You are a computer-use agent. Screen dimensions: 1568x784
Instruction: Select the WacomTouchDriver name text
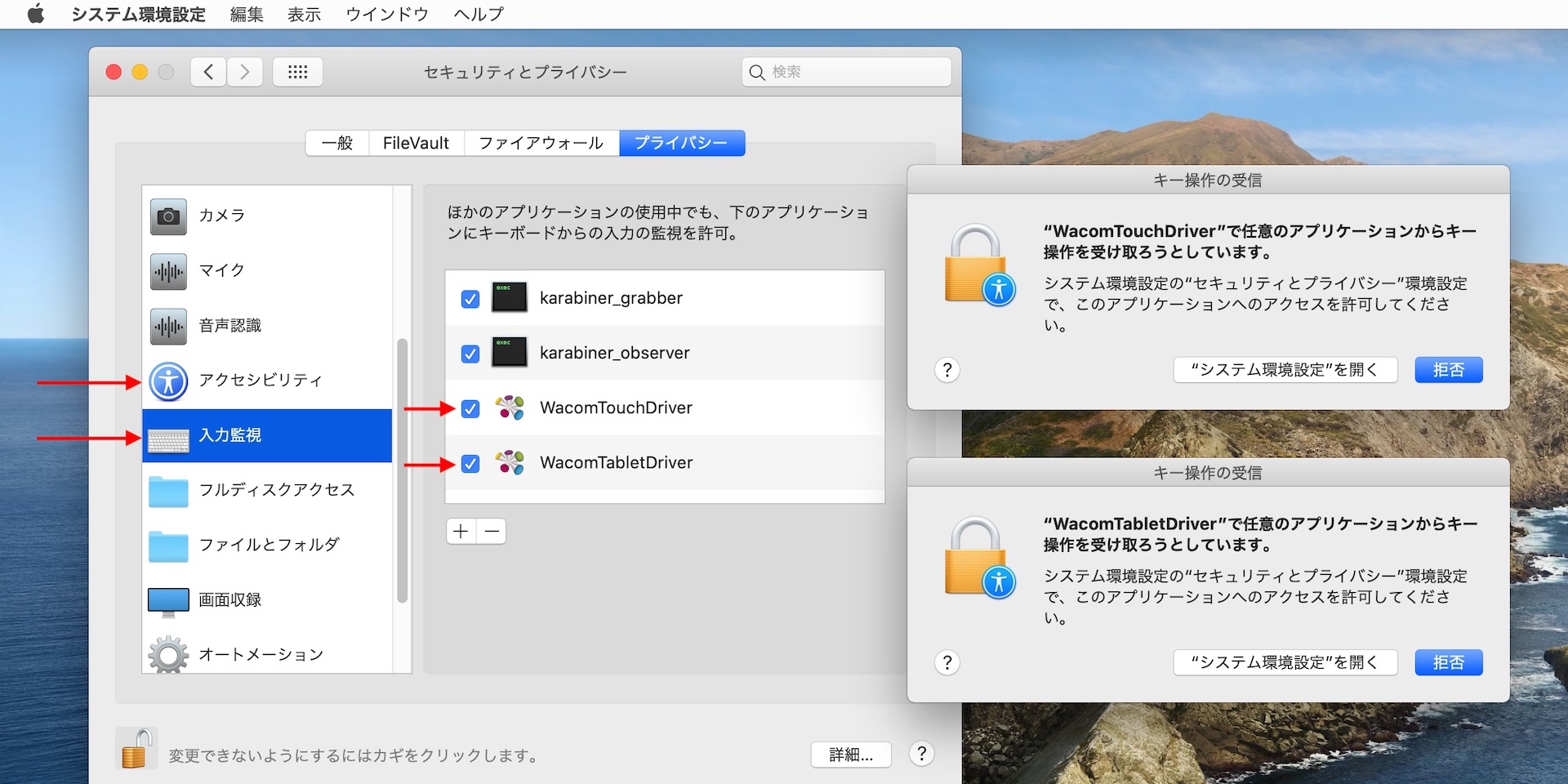pos(617,408)
